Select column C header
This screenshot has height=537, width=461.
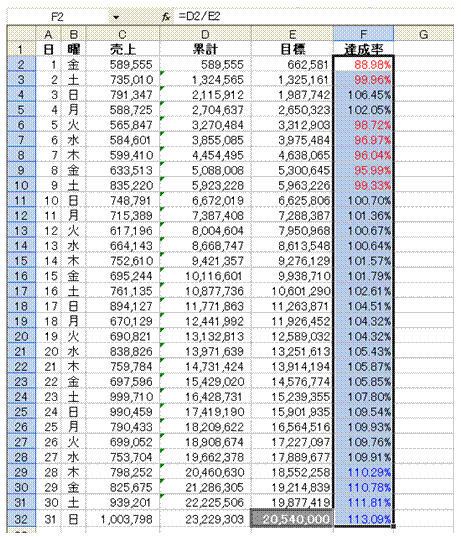click(123, 34)
